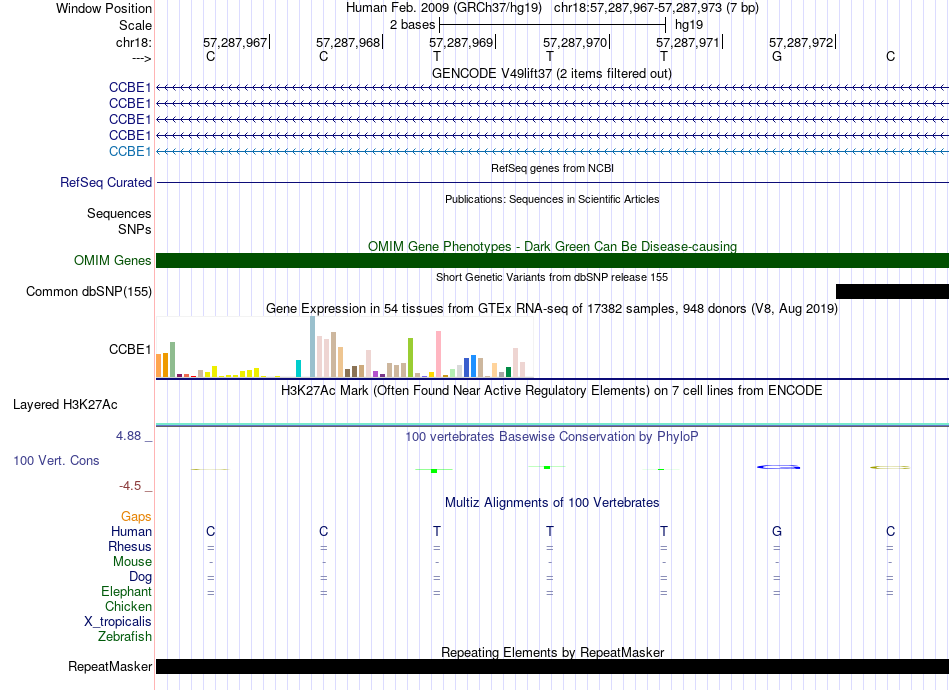The width and height of the screenshot is (950, 690).
Task: Click the Mouse species label
Action: point(132,562)
